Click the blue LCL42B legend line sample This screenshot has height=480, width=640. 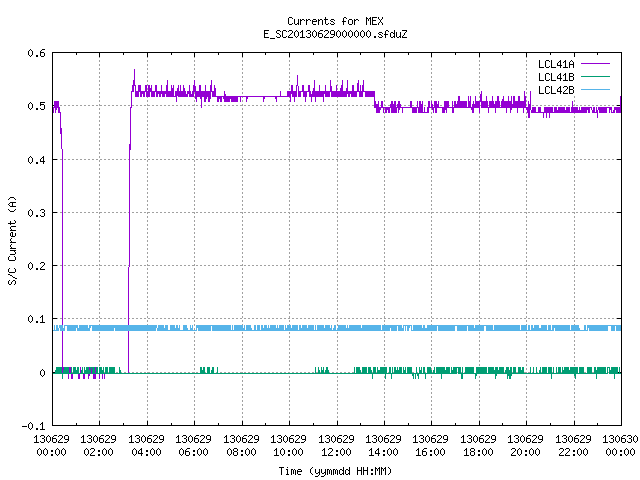pyautogui.click(x=595, y=89)
